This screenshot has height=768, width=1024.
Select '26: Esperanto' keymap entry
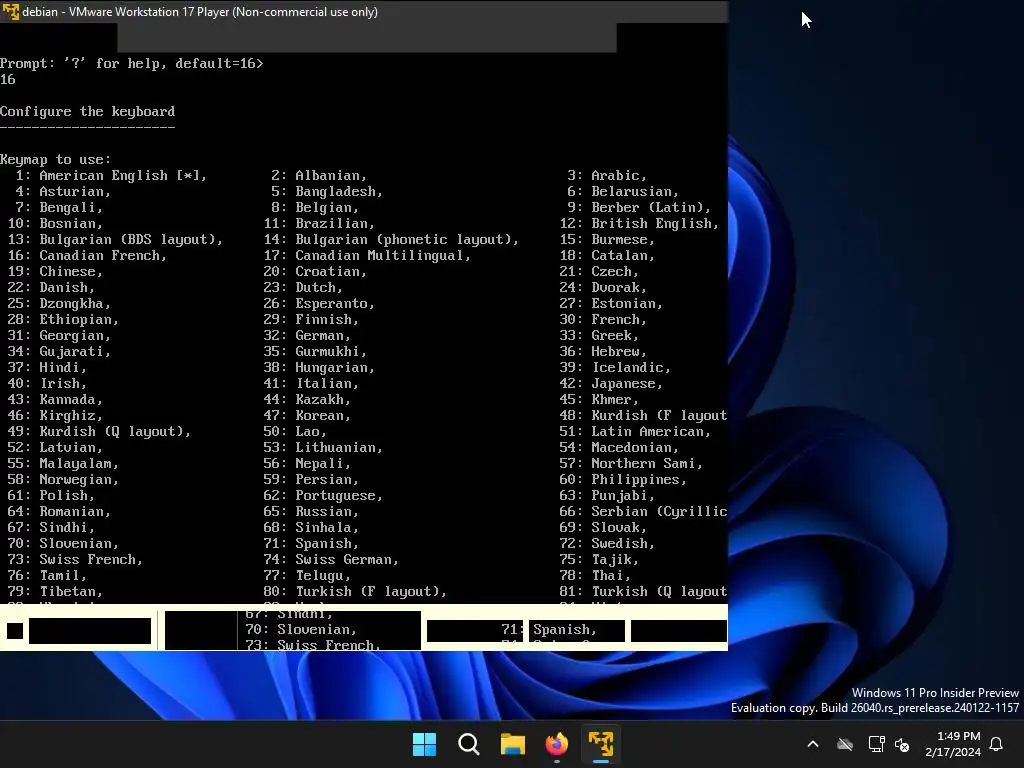tap(319, 304)
